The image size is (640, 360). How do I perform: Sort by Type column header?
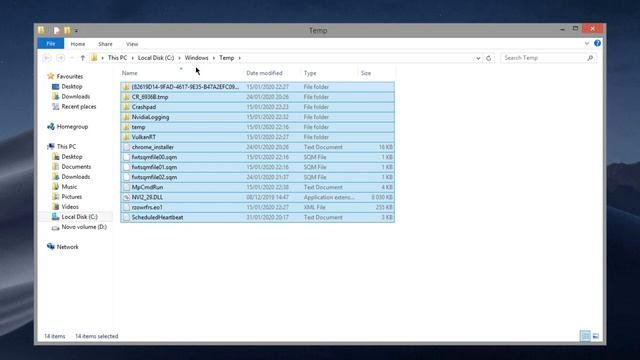coord(310,73)
